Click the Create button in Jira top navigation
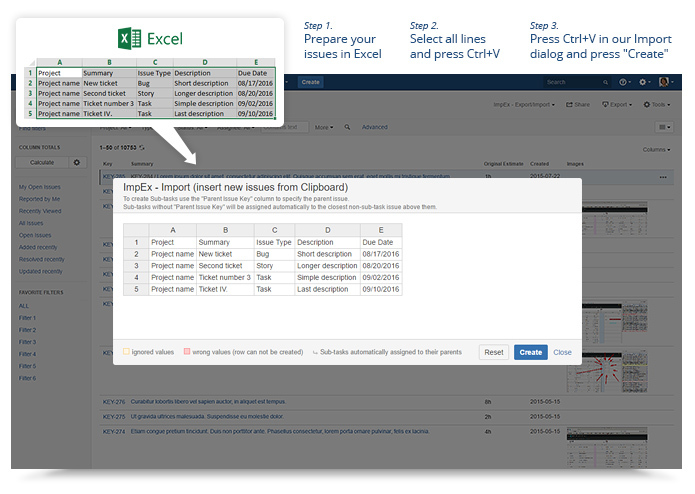695x494 pixels. coord(310,82)
